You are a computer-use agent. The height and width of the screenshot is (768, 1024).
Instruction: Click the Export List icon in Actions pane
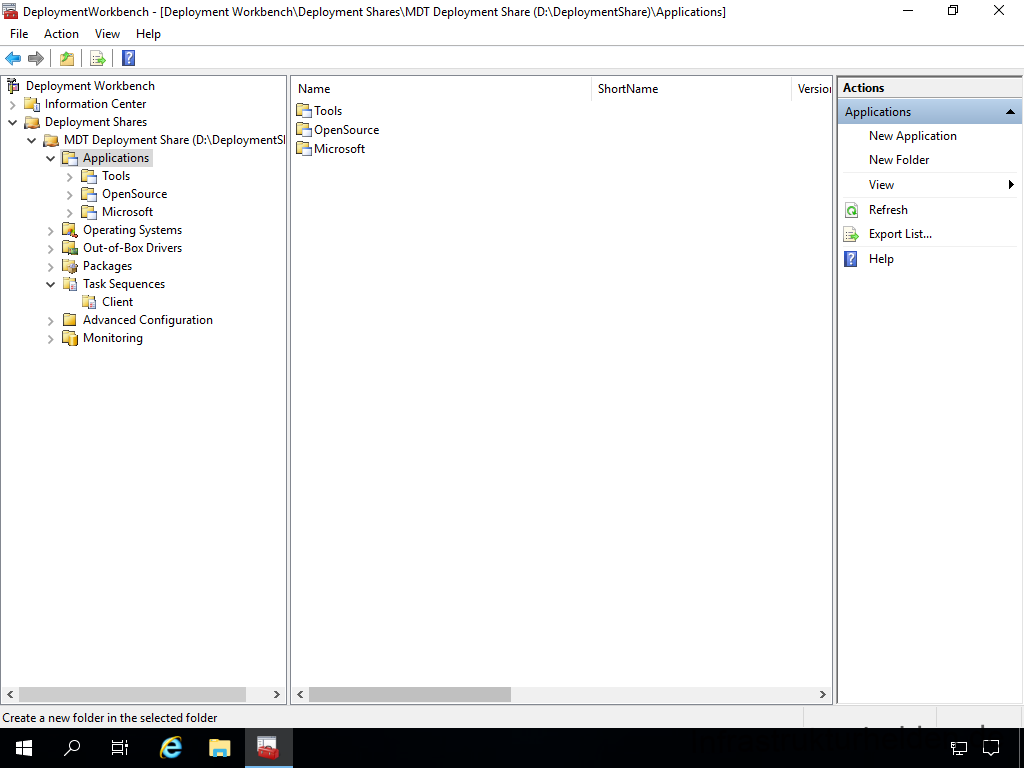click(852, 234)
